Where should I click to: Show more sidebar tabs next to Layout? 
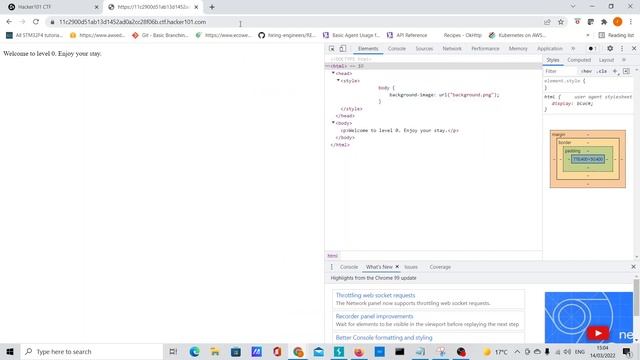[624, 60]
